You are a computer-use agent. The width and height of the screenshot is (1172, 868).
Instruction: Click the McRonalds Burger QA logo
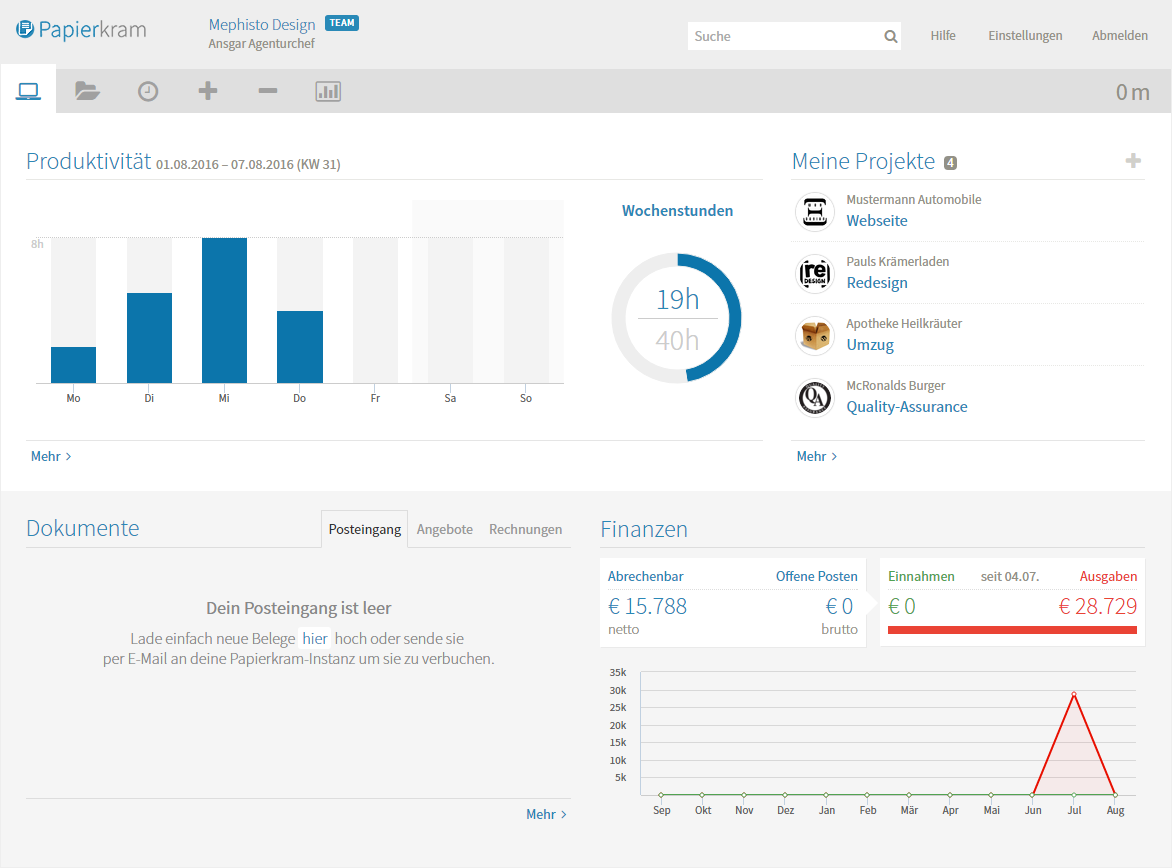(815, 397)
